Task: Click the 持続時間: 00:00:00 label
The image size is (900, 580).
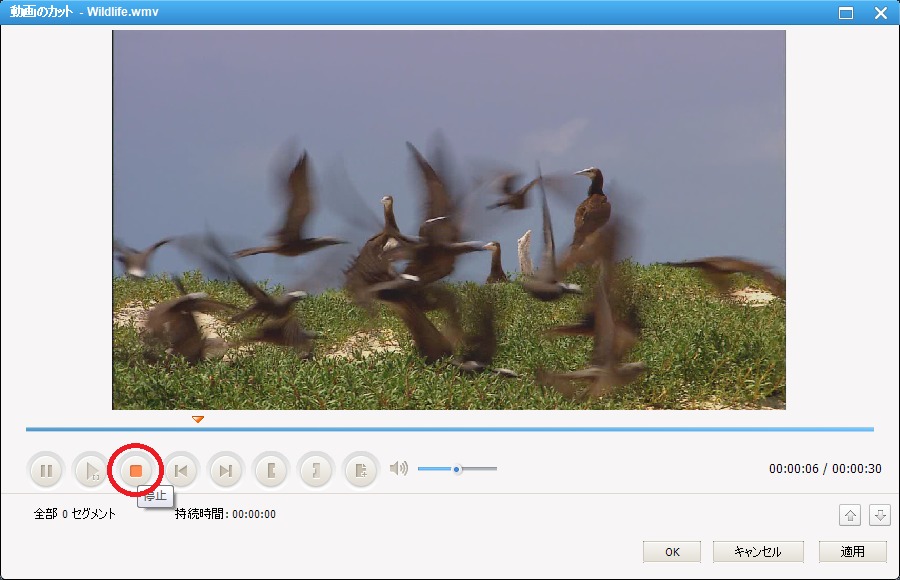Action: (225, 514)
